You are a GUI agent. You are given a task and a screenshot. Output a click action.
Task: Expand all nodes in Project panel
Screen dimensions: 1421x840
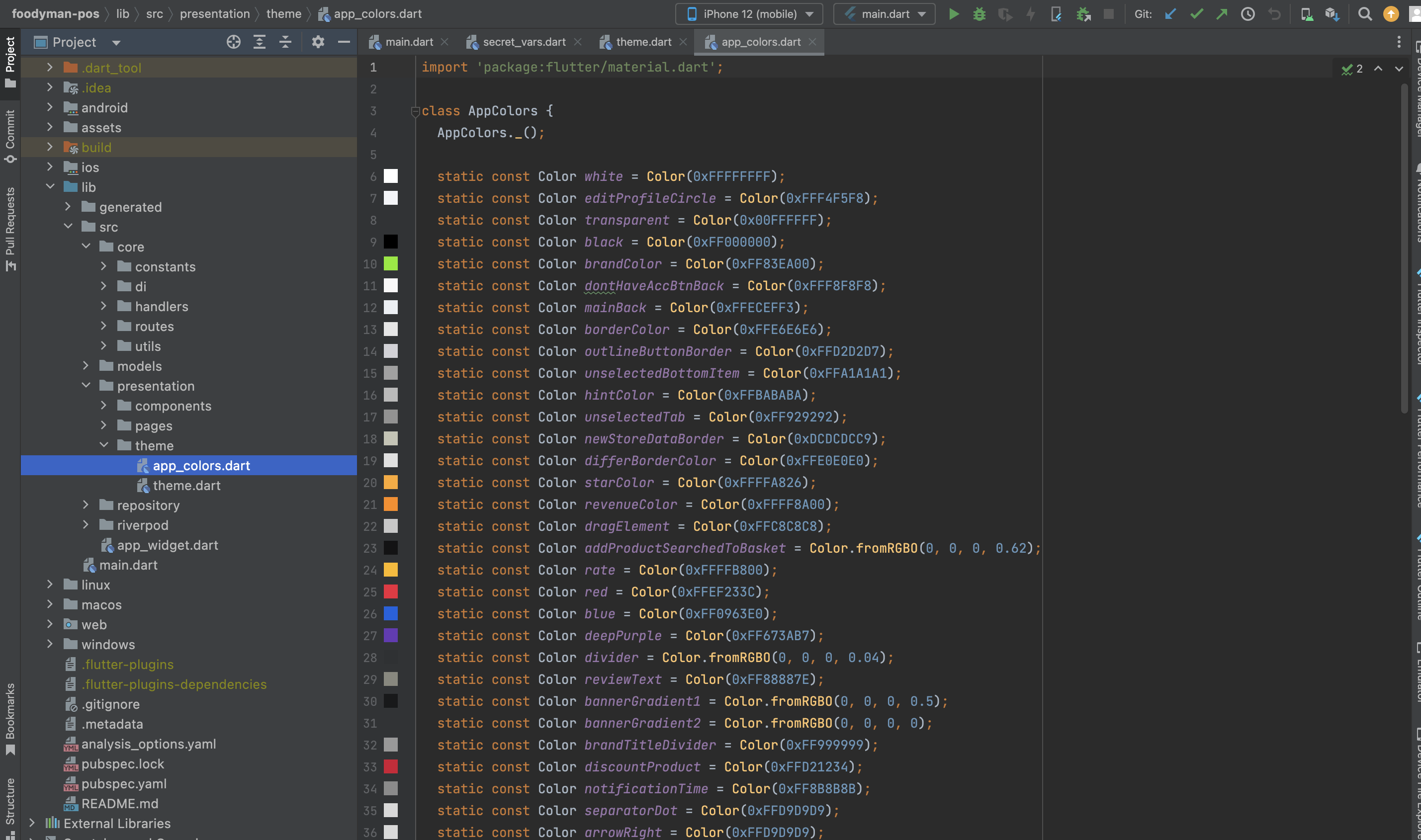tap(259, 42)
